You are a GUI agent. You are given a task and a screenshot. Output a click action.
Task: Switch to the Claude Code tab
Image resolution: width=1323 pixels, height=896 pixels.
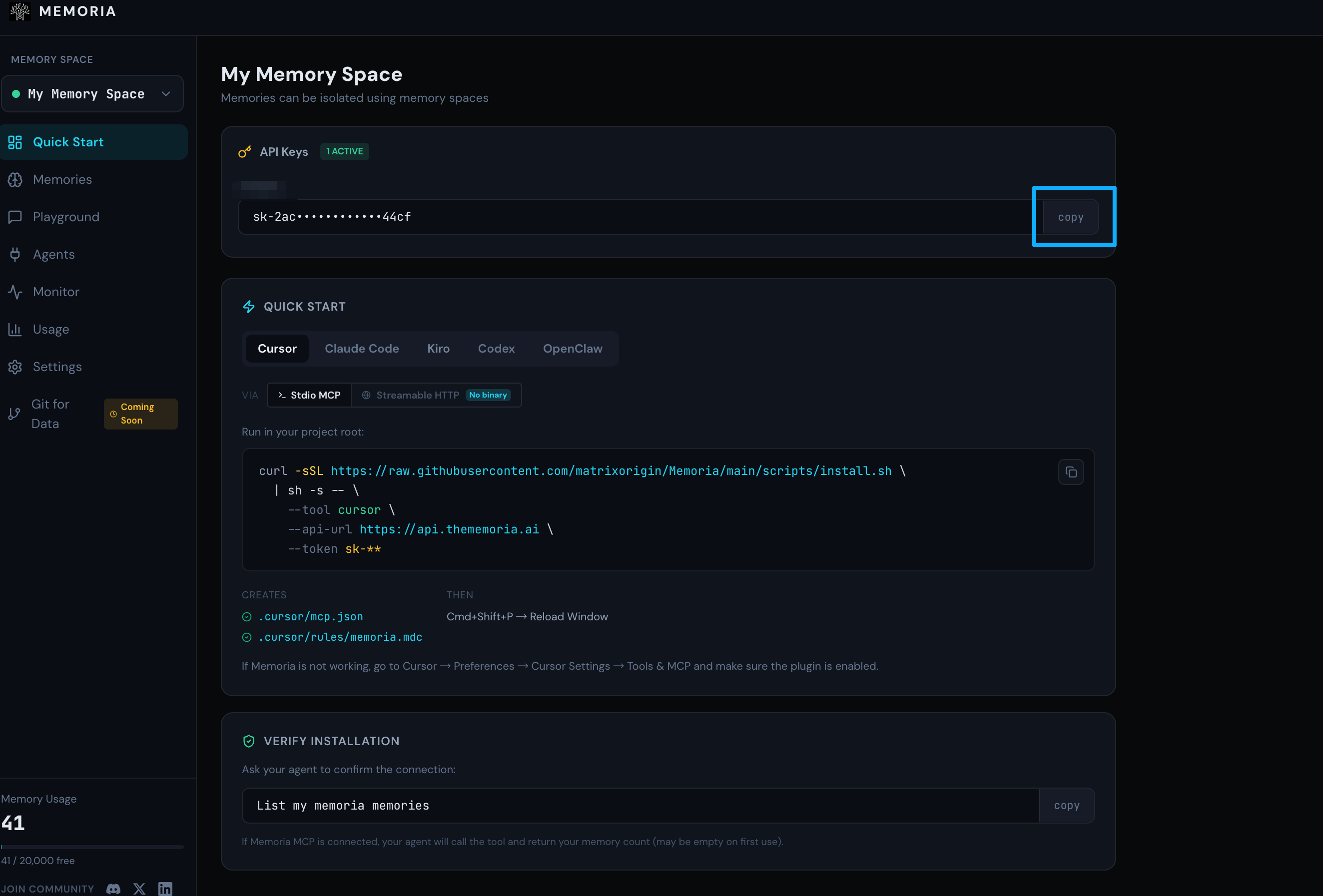[362, 349]
